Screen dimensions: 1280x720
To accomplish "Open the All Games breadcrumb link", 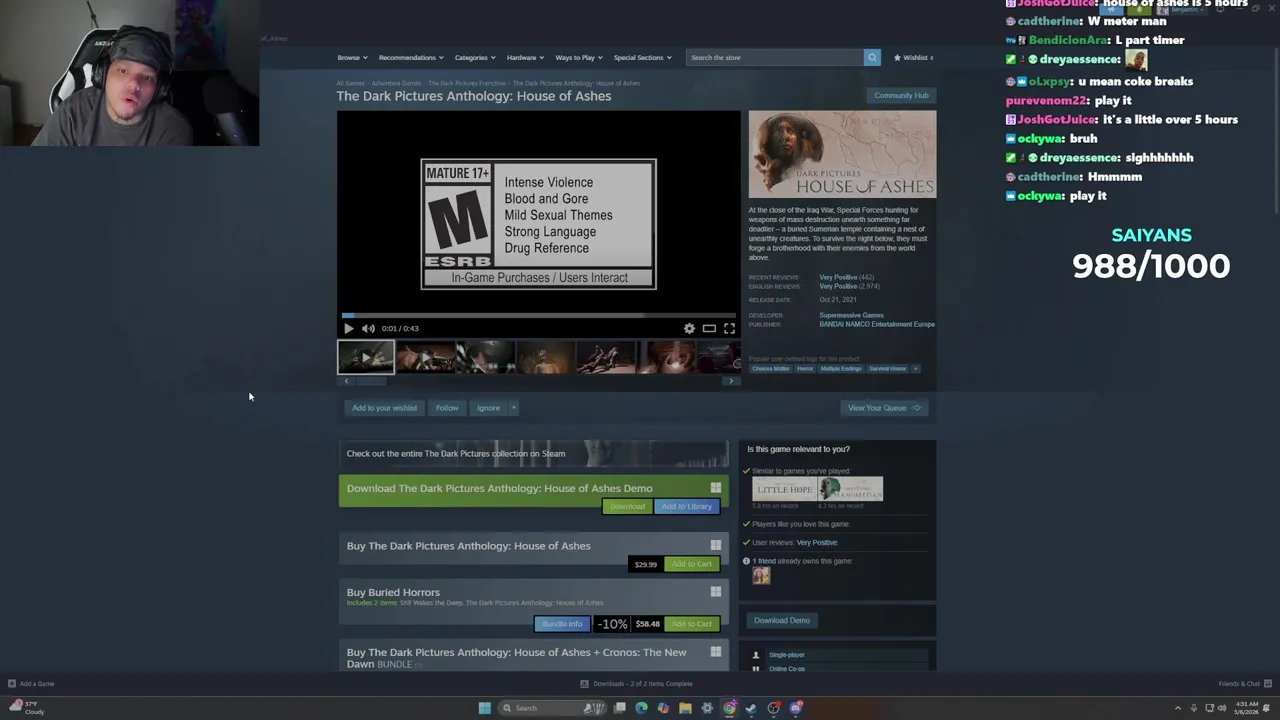I will coord(350,83).
